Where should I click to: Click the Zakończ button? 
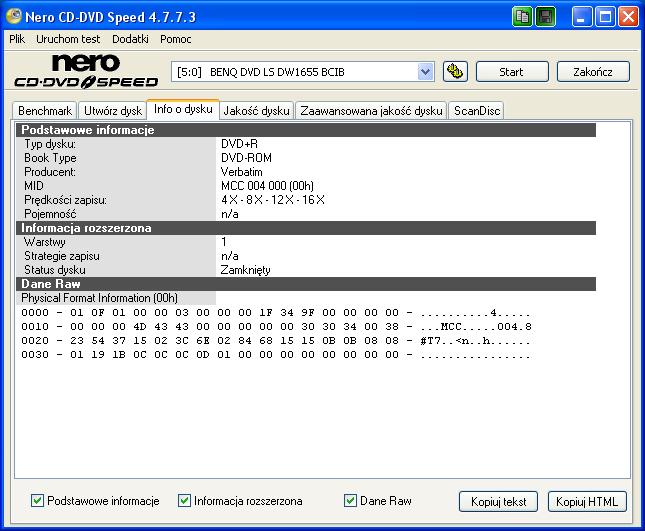click(x=593, y=72)
